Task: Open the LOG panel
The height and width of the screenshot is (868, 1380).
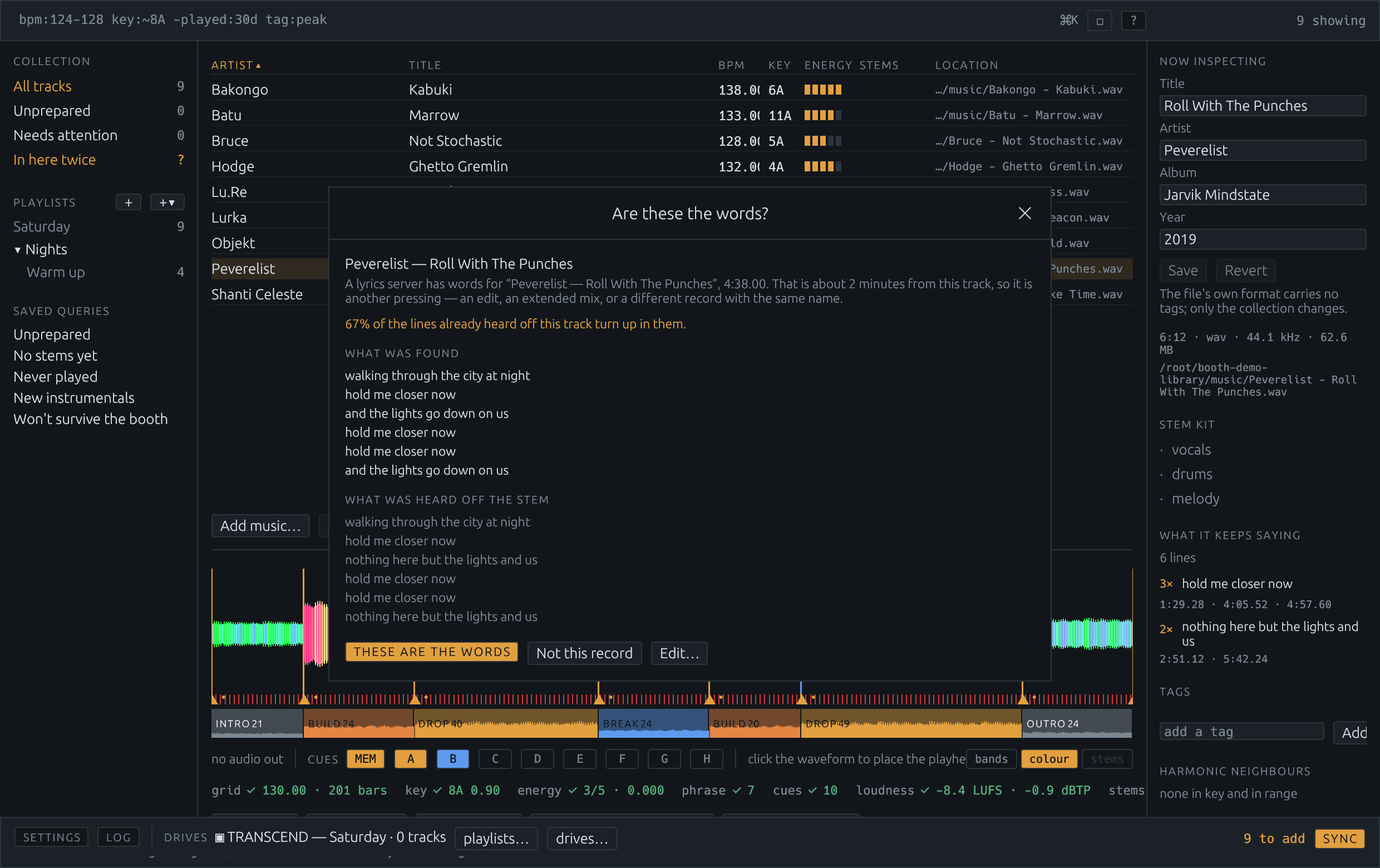Action: 118,837
